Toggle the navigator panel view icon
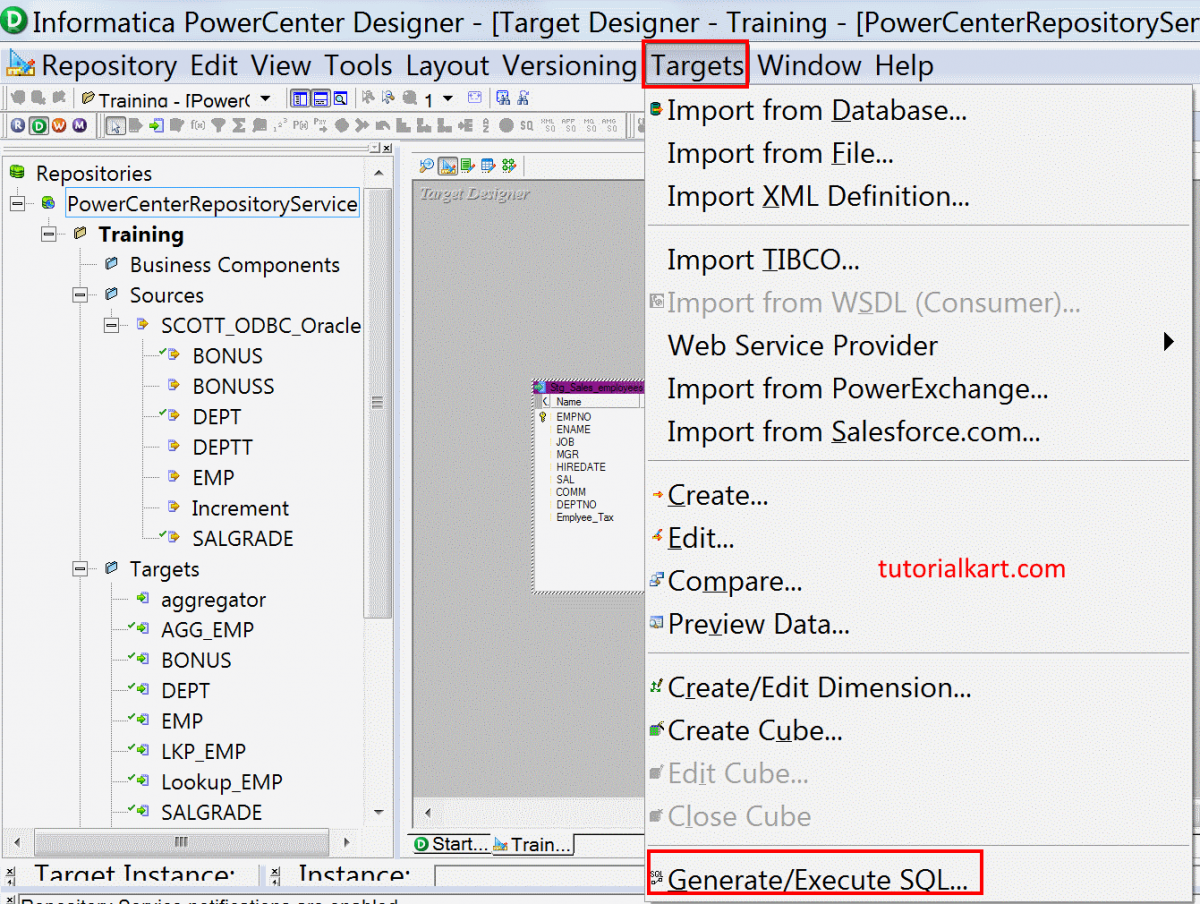 click(299, 97)
